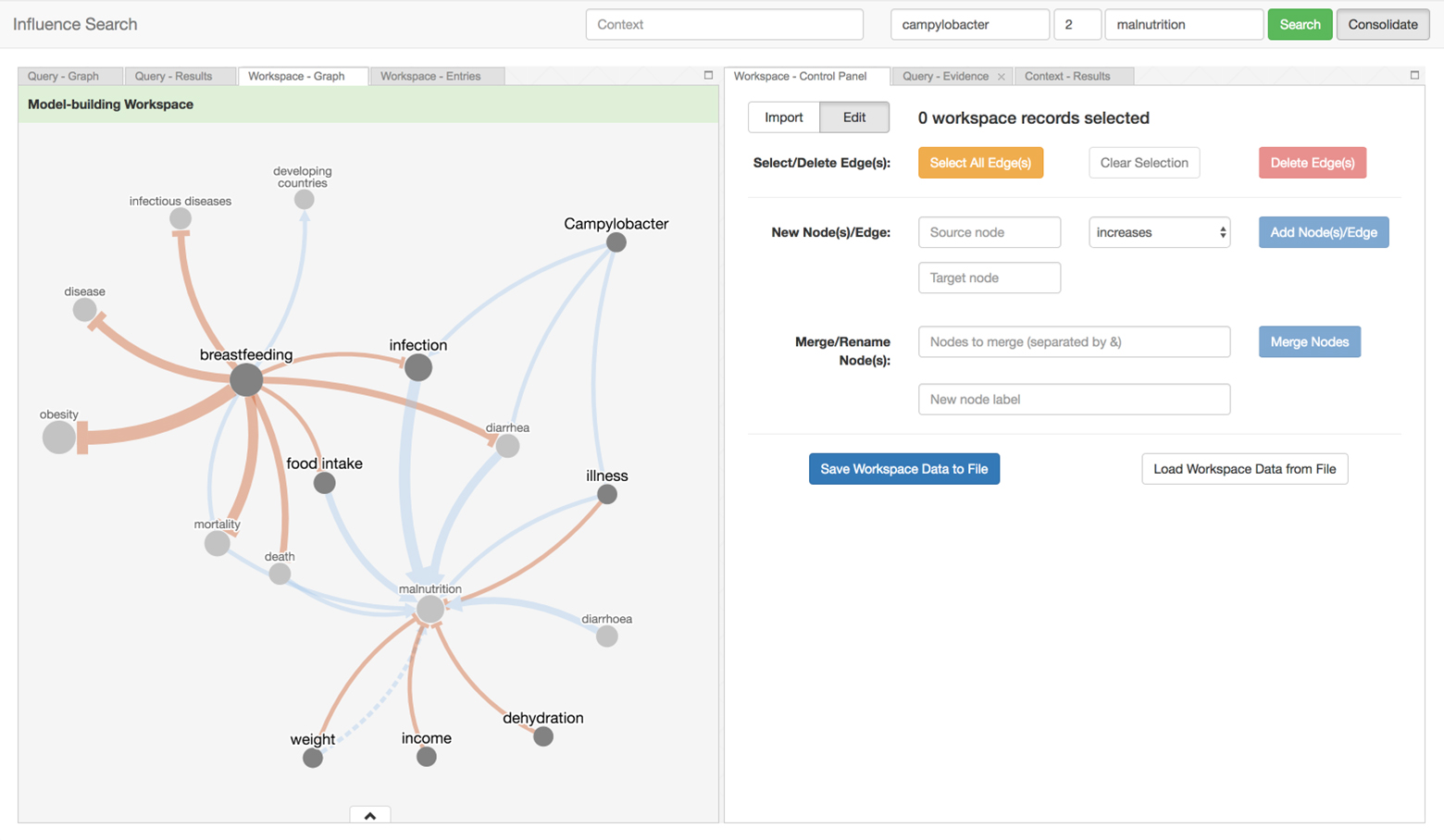Switch to Import mode

(x=783, y=117)
